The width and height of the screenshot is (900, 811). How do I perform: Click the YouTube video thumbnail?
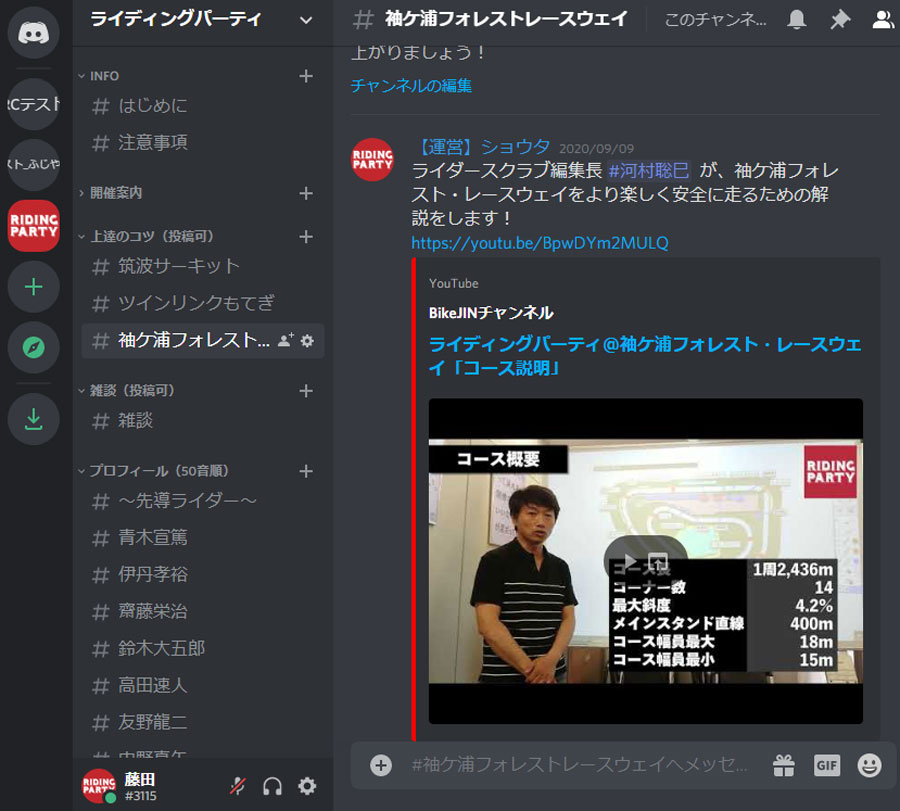646,561
